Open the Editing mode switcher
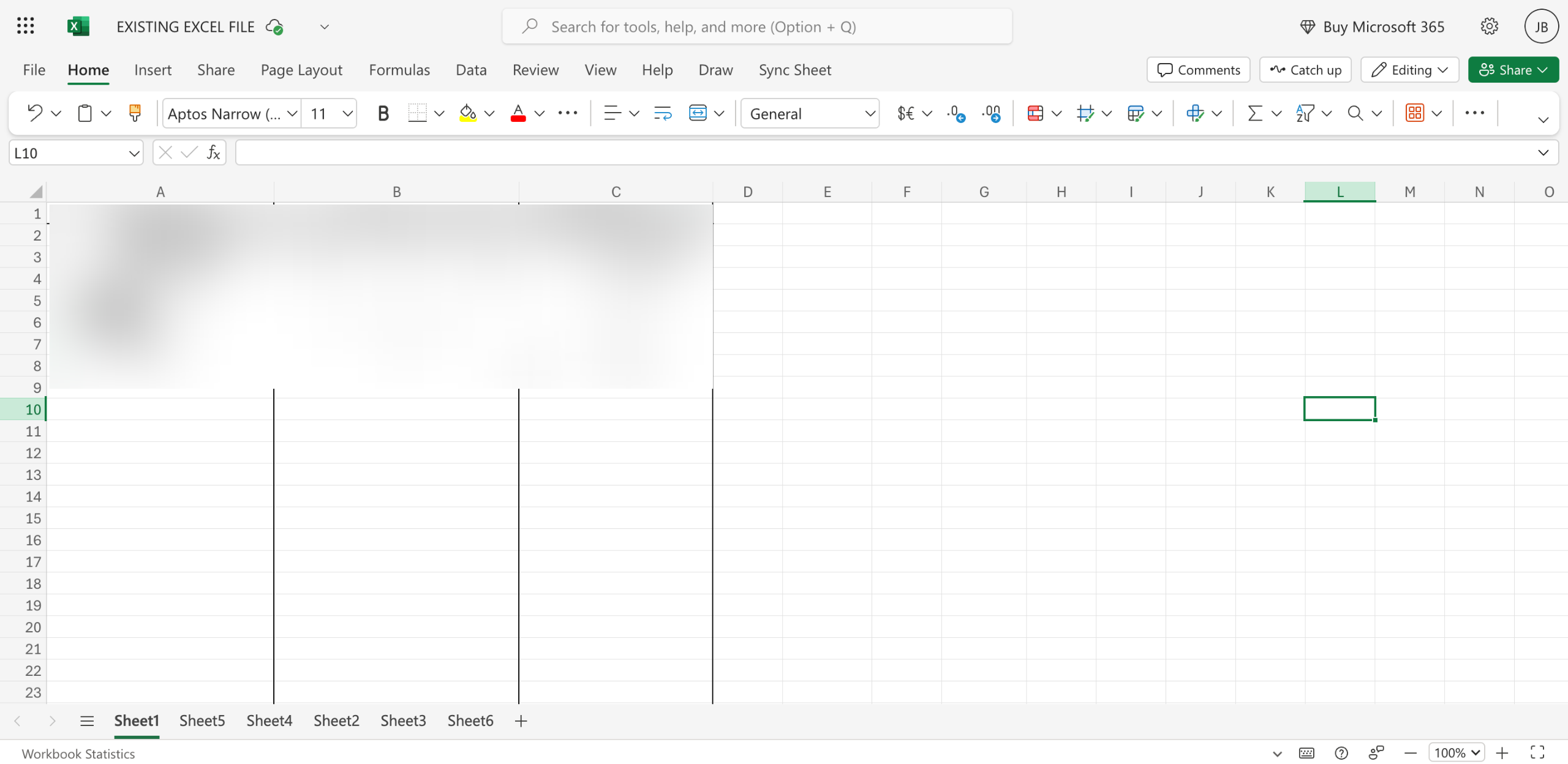The image size is (1568, 764). tap(1409, 70)
